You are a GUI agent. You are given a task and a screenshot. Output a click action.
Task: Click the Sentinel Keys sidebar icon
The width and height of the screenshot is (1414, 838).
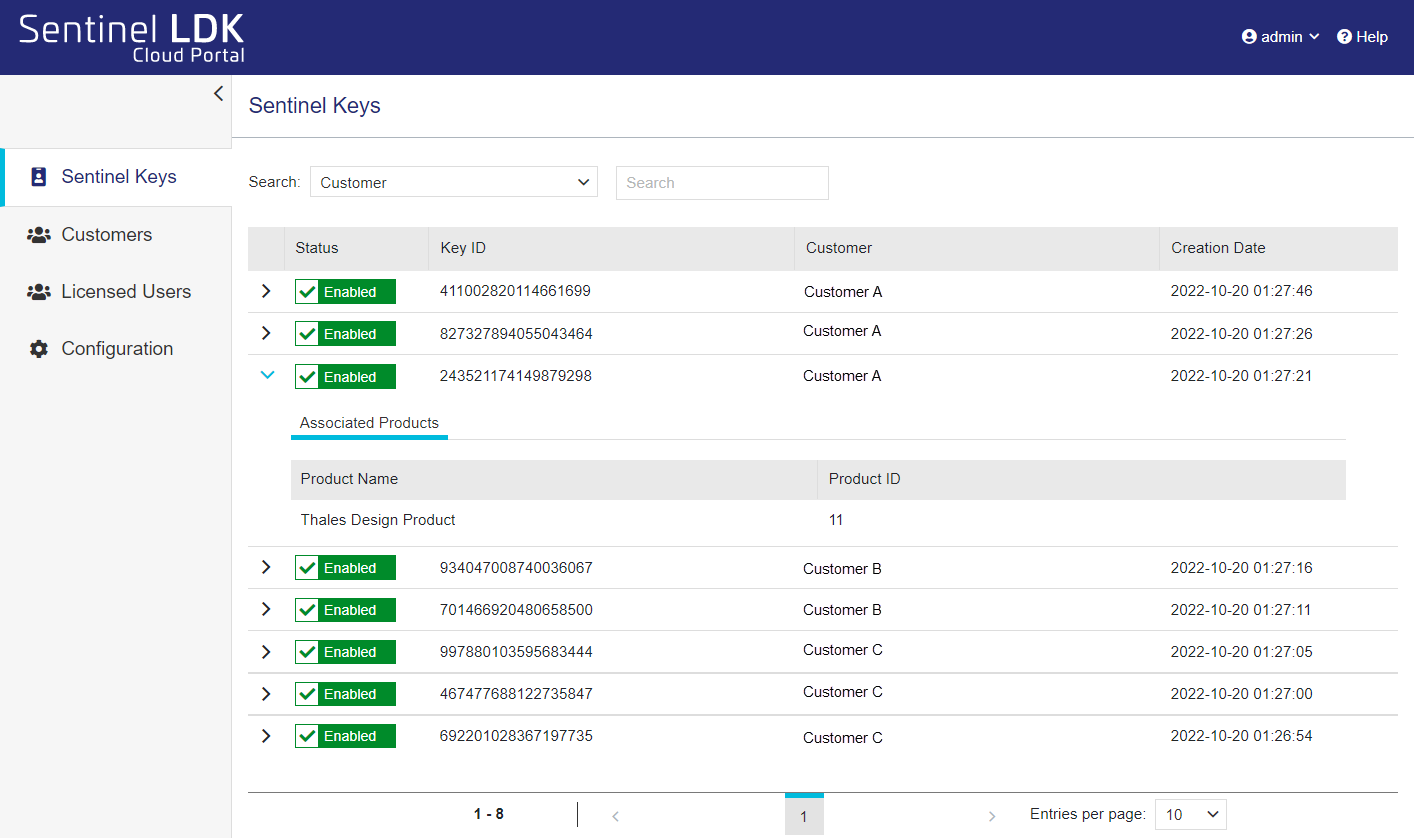click(39, 177)
